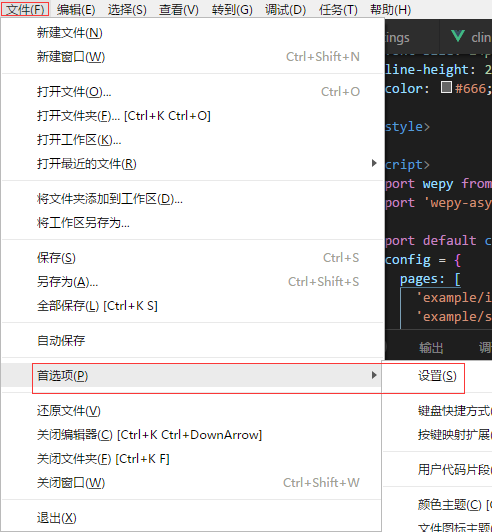Switch to the 输出 panel tab

tap(431, 348)
